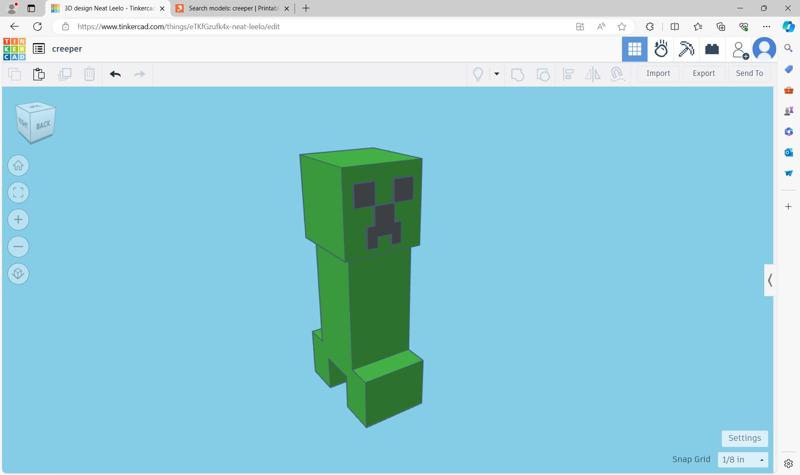Rename the design title creeper

tap(67, 49)
